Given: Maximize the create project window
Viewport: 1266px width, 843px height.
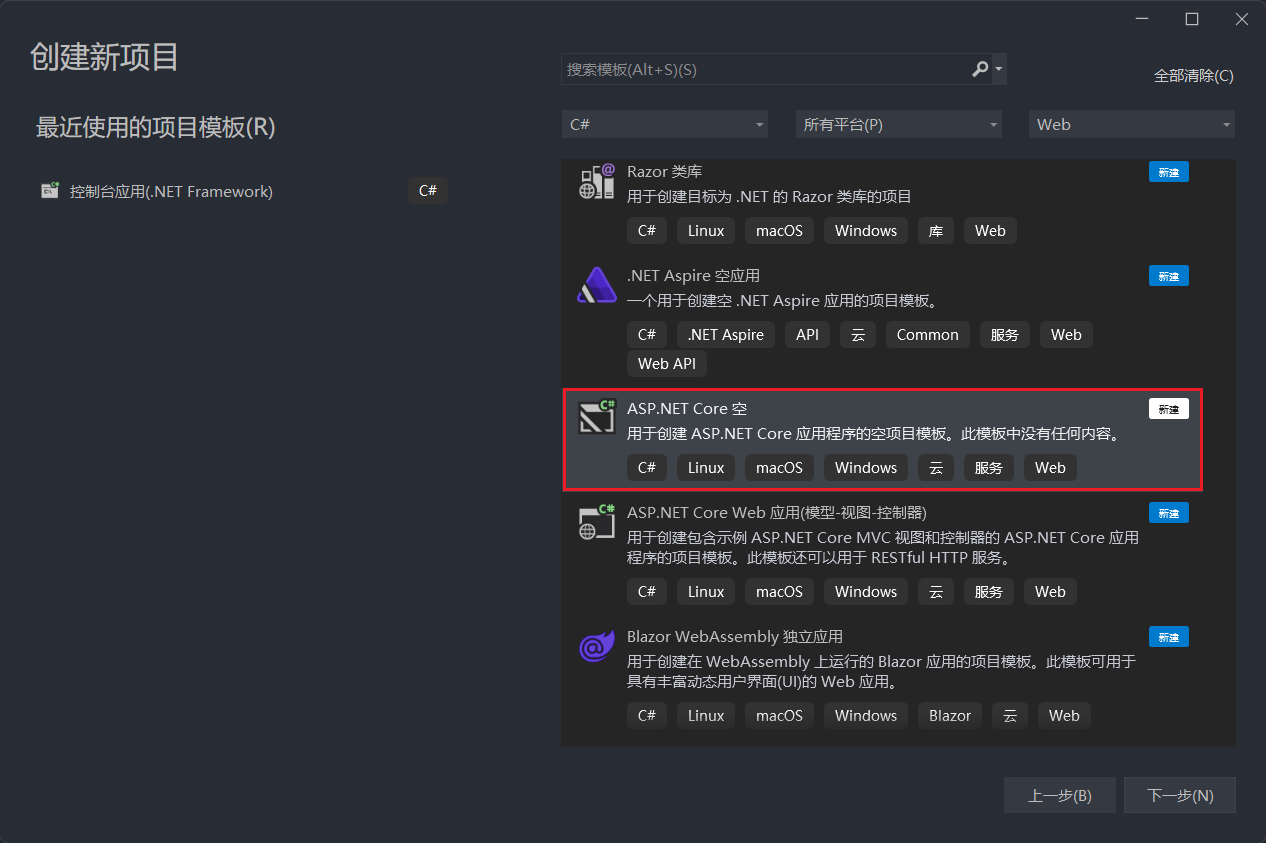Looking at the screenshot, I should click(1192, 19).
